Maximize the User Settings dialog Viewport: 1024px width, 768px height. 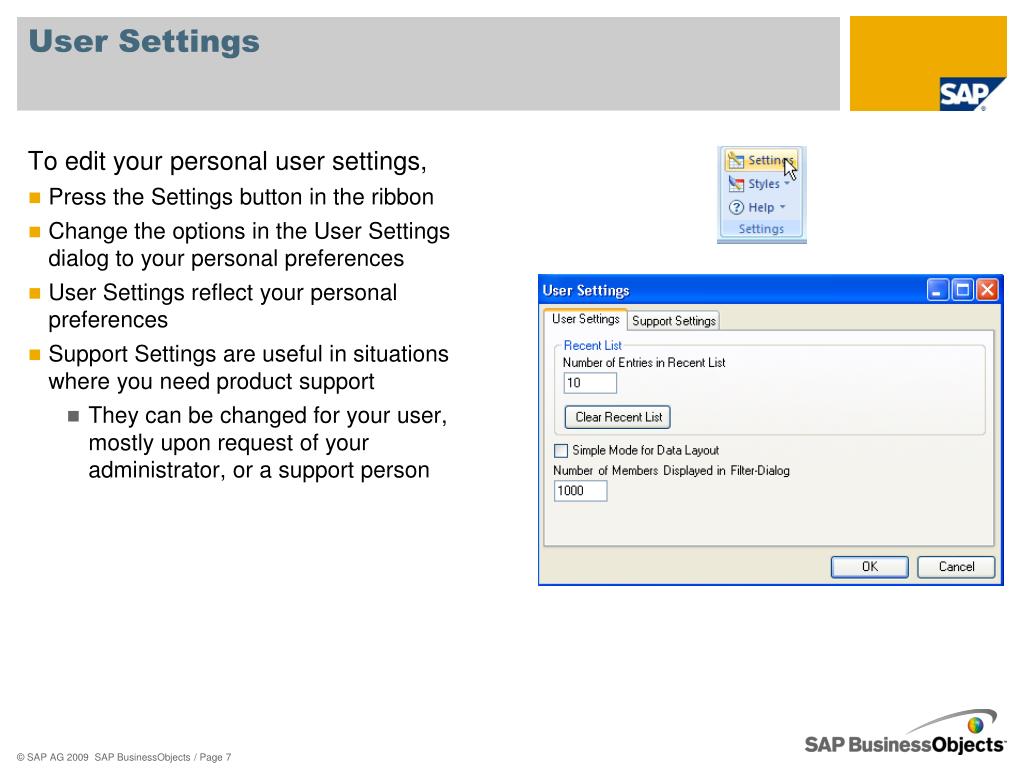(x=963, y=290)
